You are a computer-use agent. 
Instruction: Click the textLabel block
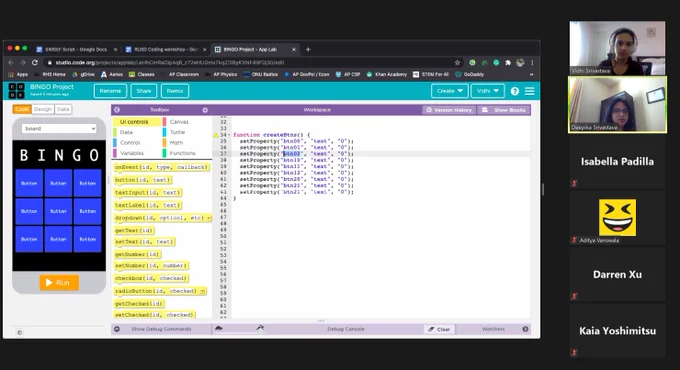coord(147,205)
